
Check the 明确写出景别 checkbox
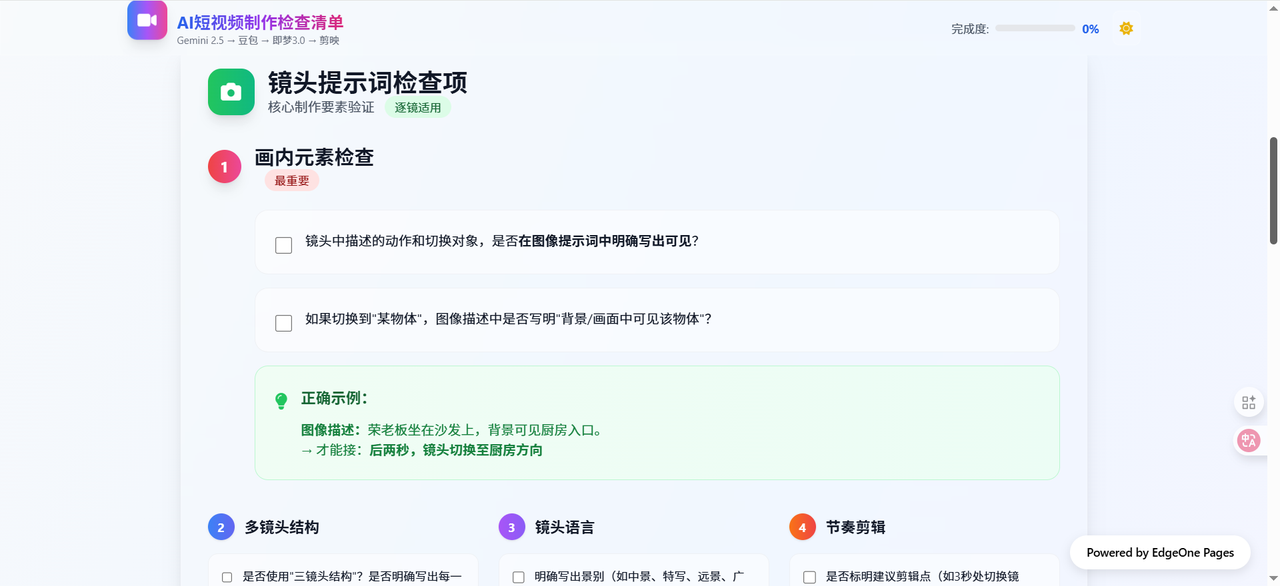pos(518,577)
